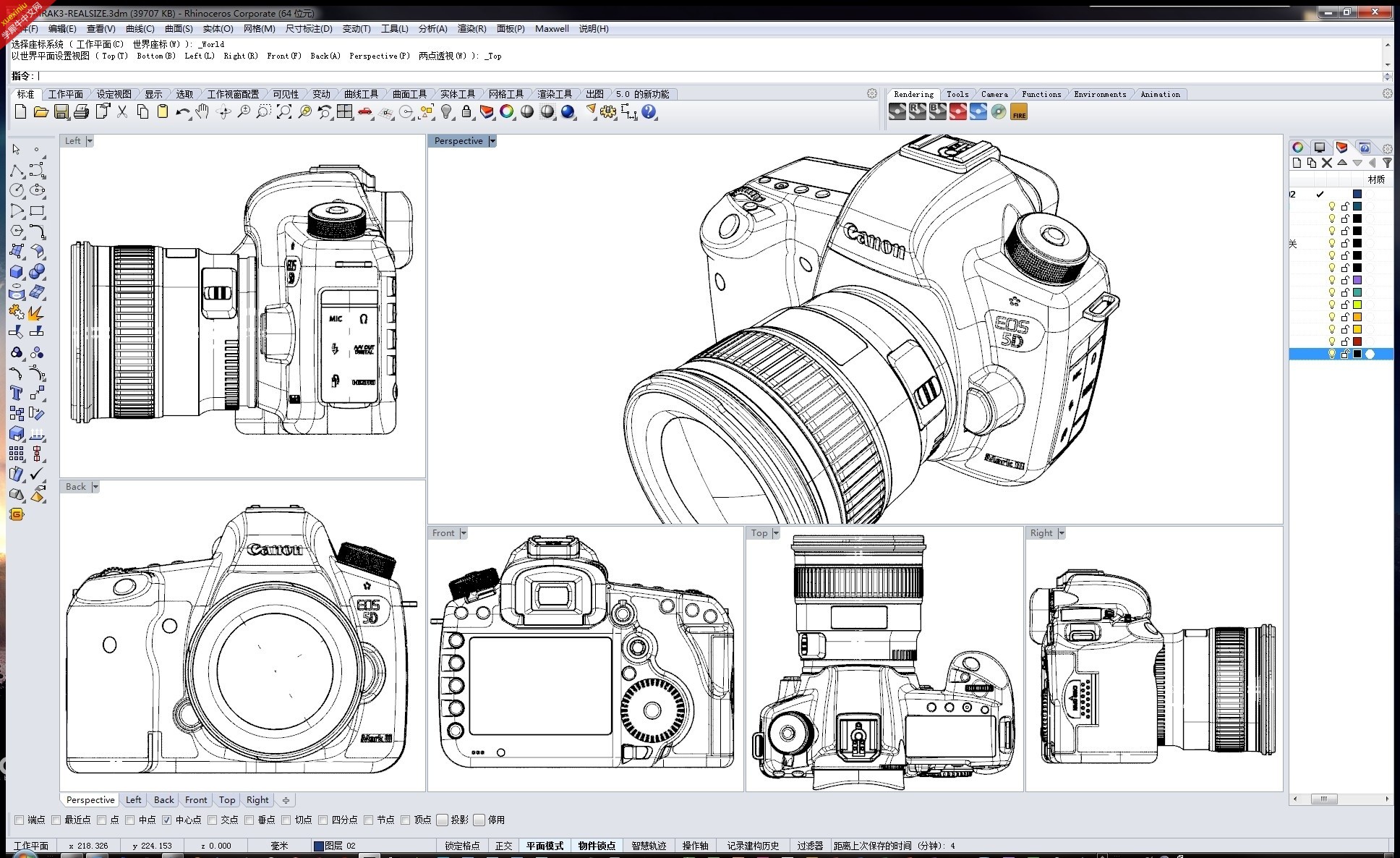Enable the 端点 object snap checkbox
The height and width of the screenshot is (858, 1400).
click(20, 820)
